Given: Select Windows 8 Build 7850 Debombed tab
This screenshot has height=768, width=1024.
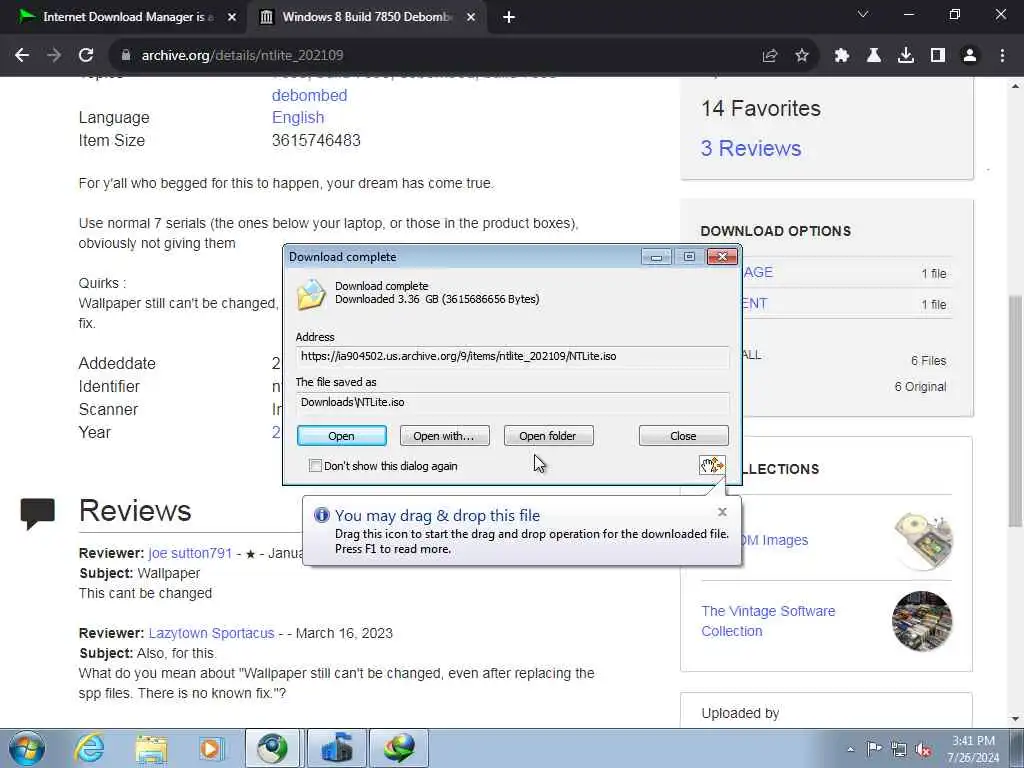Looking at the screenshot, I should [x=366, y=17].
